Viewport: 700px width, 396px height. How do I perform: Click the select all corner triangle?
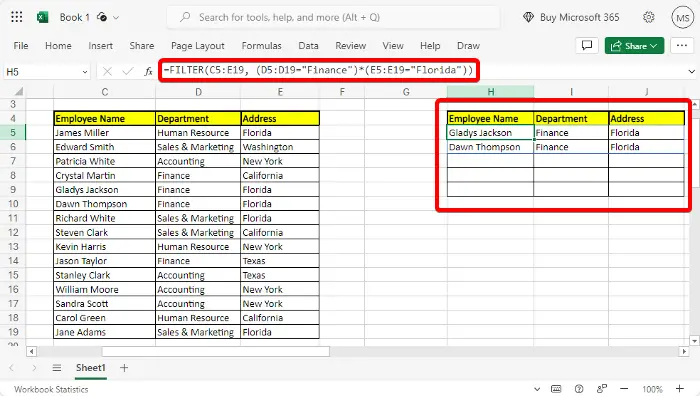click(18, 92)
